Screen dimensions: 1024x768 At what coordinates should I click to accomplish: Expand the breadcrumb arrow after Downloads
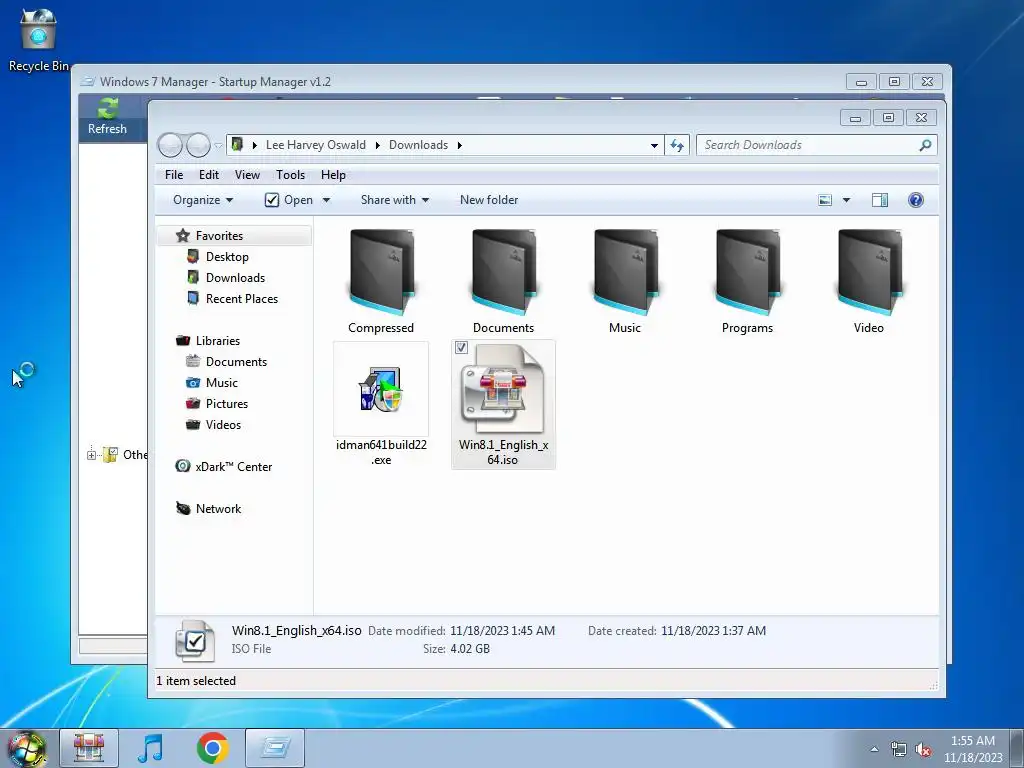point(459,145)
